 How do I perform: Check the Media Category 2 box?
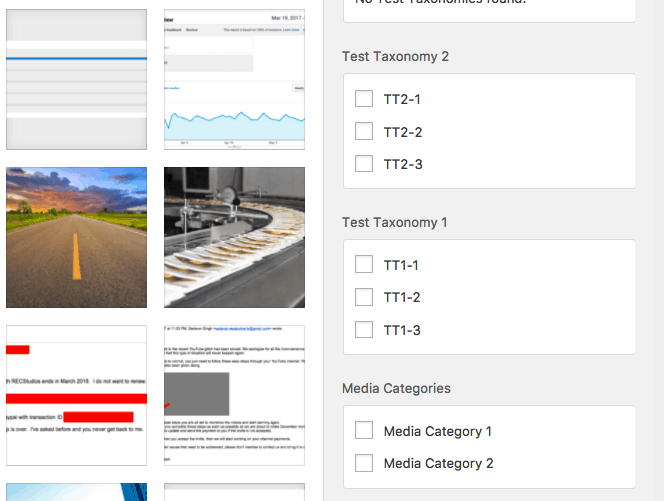(x=364, y=463)
